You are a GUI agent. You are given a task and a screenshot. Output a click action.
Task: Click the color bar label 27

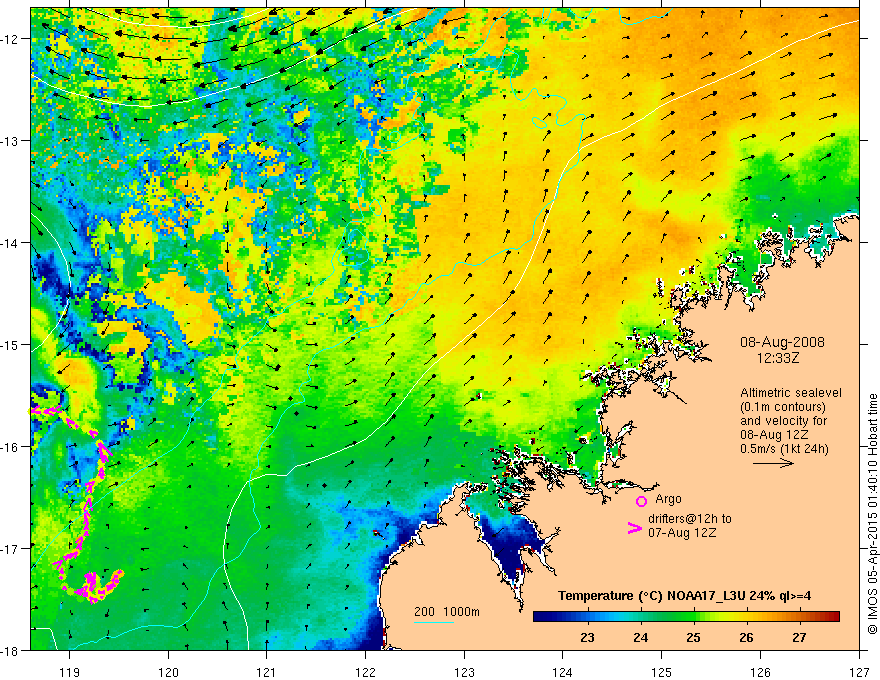pos(799,637)
